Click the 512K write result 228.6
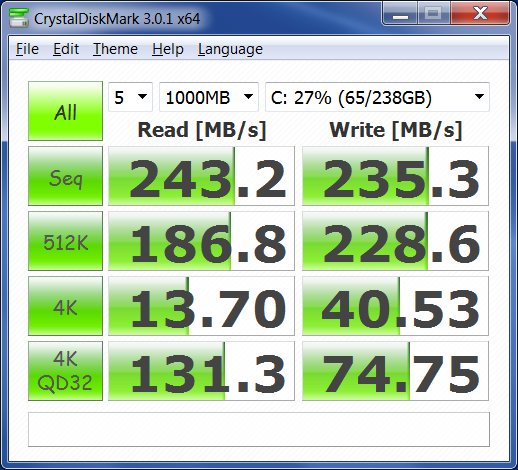Image resolution: width=518 pixels, height=470 pixels. pyautogui.click(x=395, y=241)
